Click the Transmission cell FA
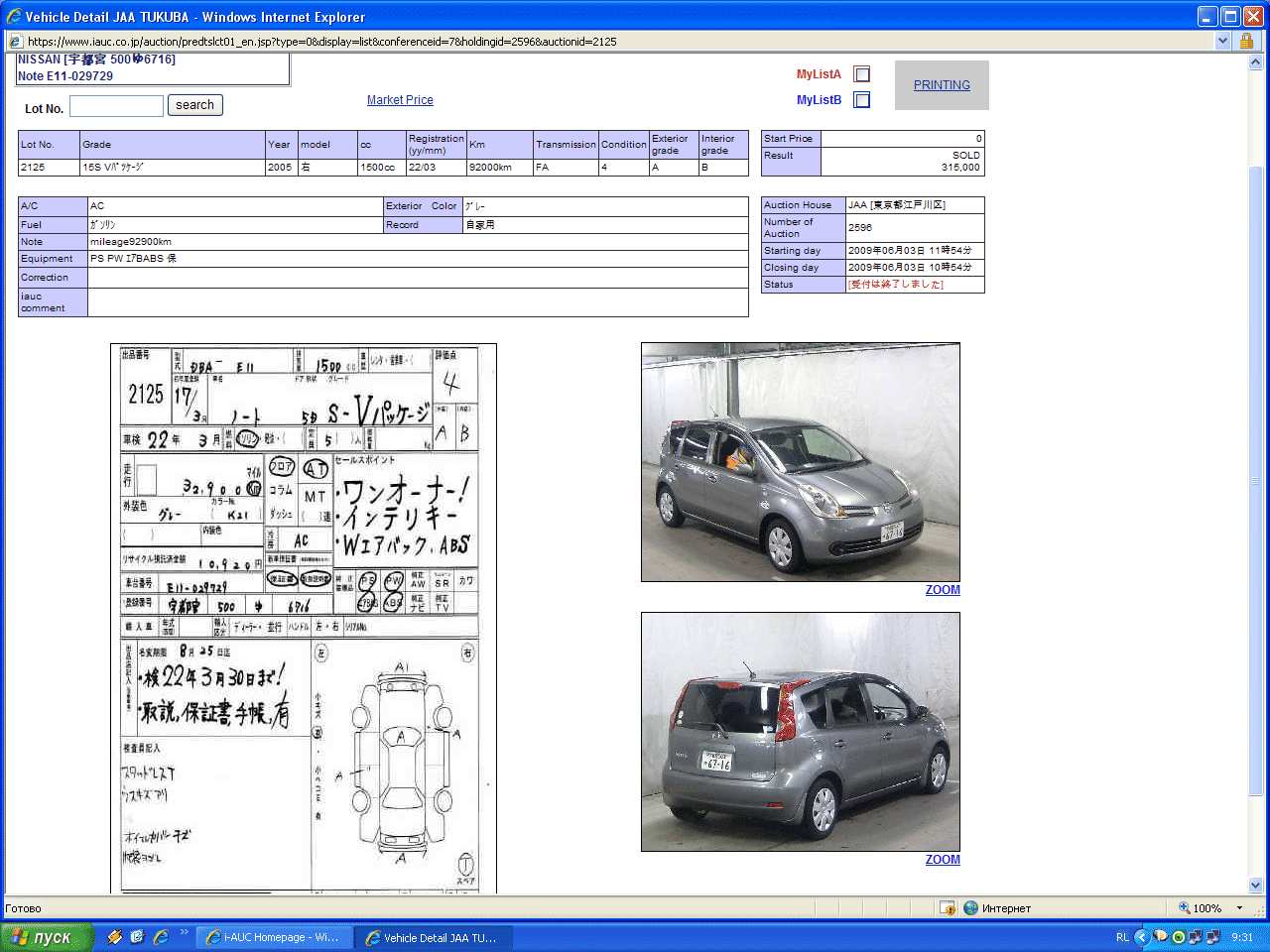Image resolution: width=1270 pixels, height=952 pixels. [x=566, y=168]
